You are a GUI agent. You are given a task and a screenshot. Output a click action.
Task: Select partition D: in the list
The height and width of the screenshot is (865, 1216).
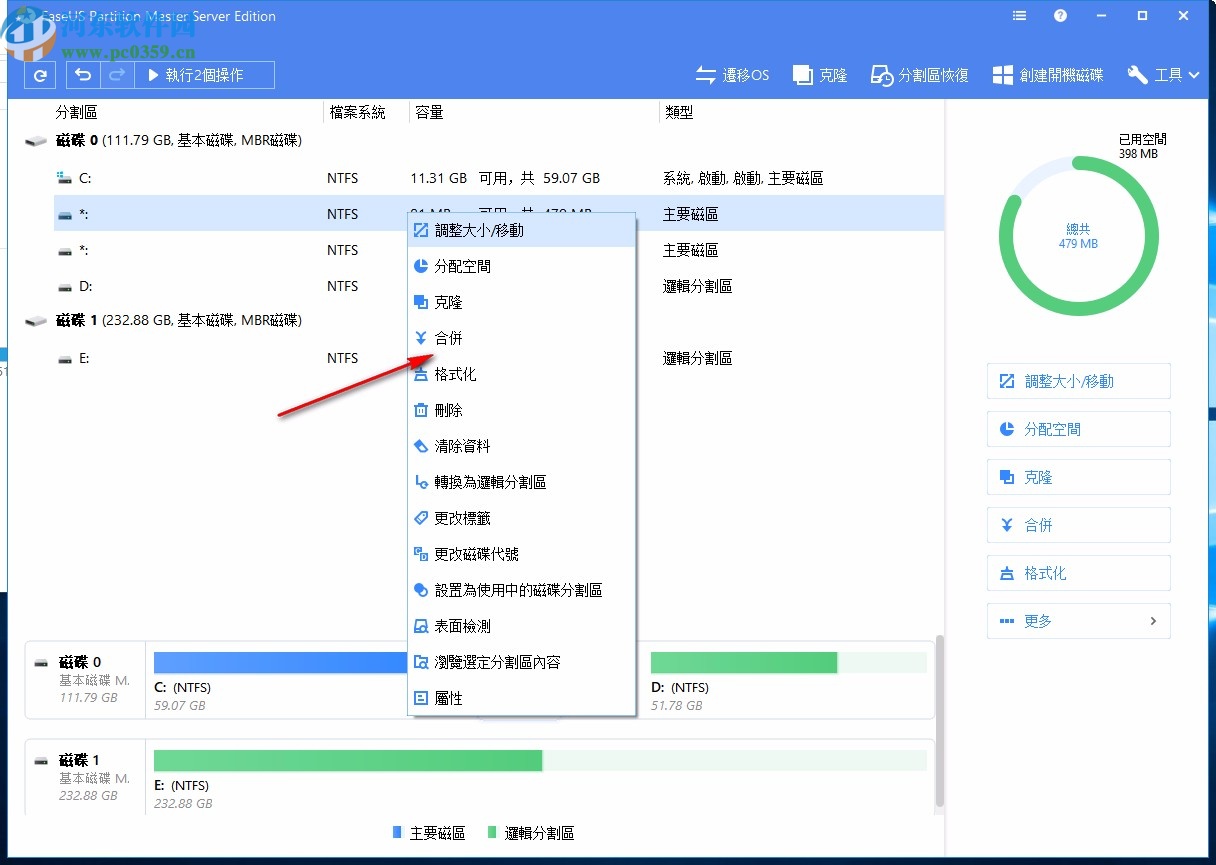tap(150, 286)
